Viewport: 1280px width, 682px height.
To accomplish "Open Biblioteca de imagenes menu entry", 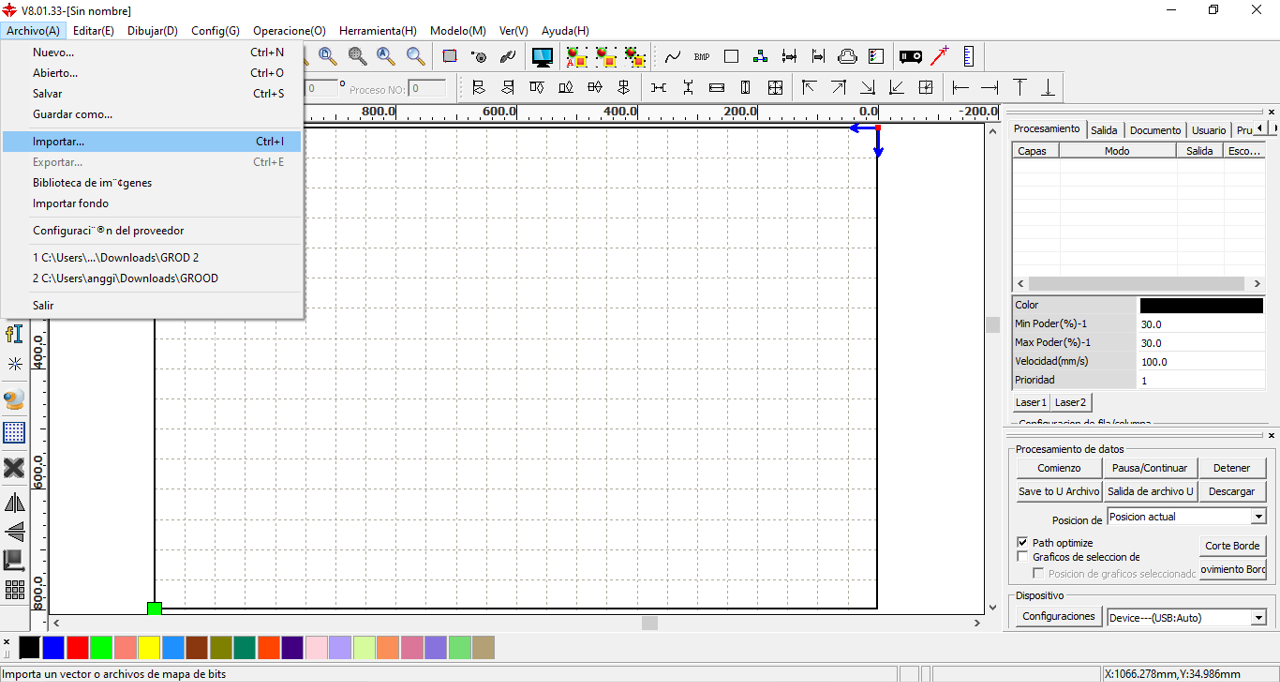I will coord(152,183).
